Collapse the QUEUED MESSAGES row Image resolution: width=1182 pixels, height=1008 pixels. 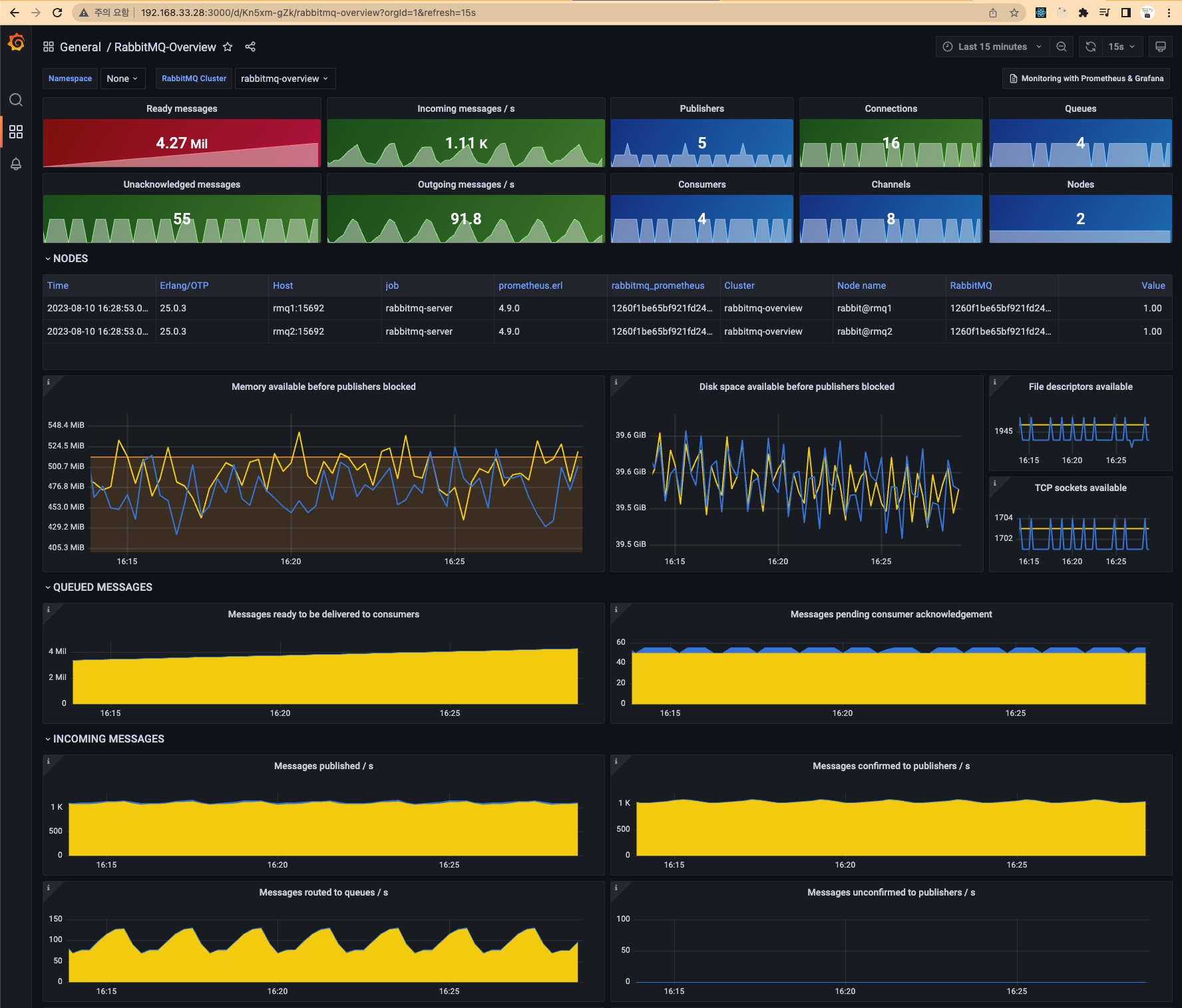click(x=98, y=587)
